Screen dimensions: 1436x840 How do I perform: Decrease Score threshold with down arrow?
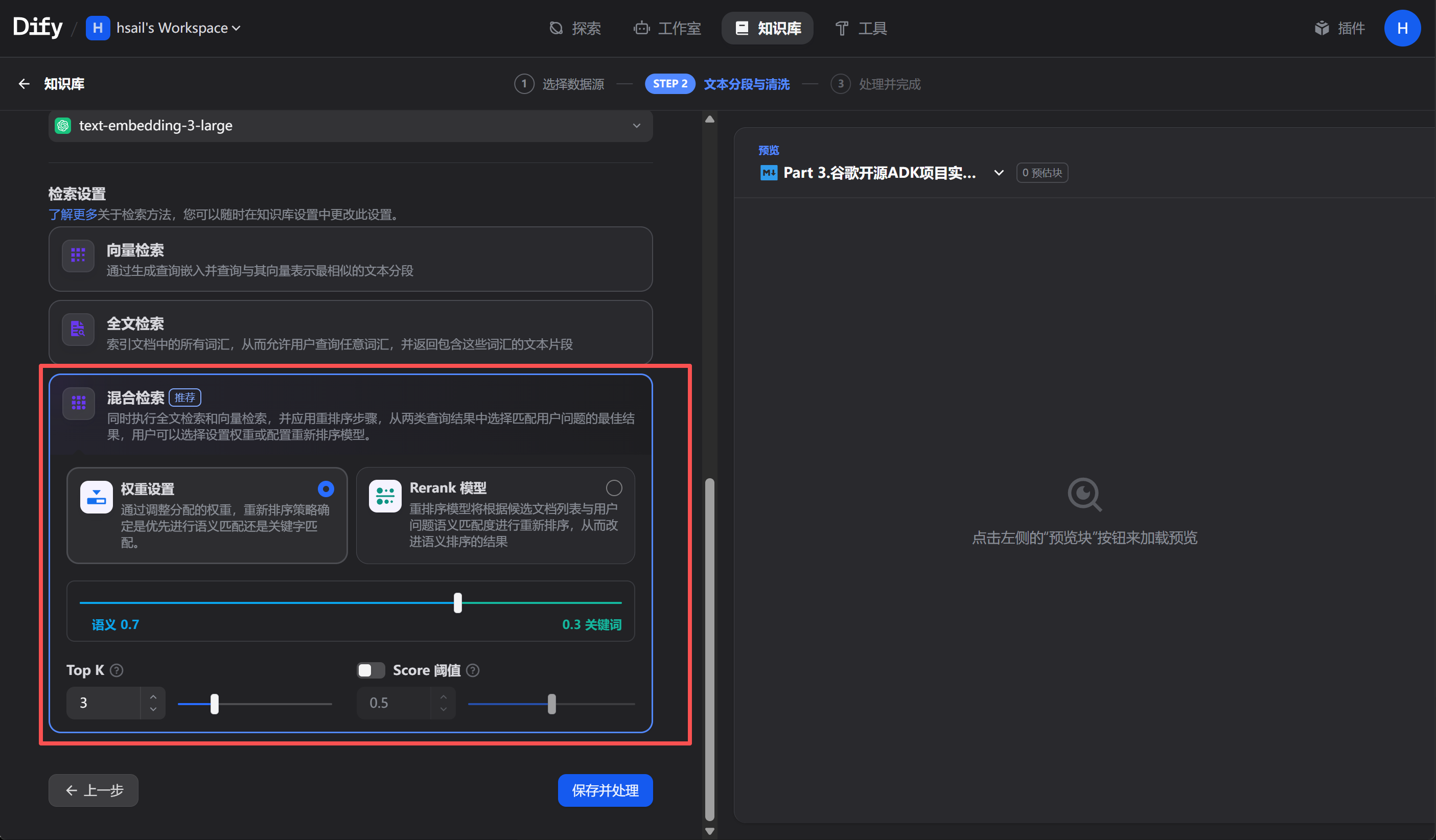(x=444, y=710)
